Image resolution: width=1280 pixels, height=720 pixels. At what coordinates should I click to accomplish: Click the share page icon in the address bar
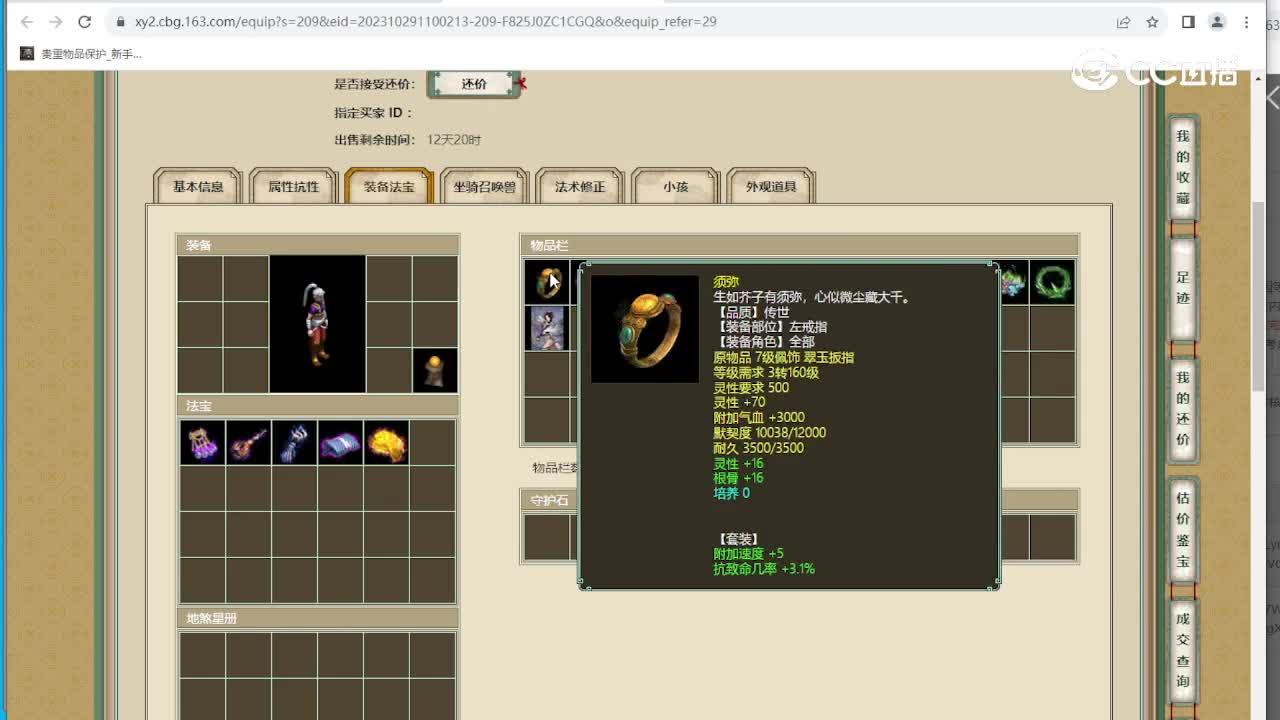pos(1124,22)
